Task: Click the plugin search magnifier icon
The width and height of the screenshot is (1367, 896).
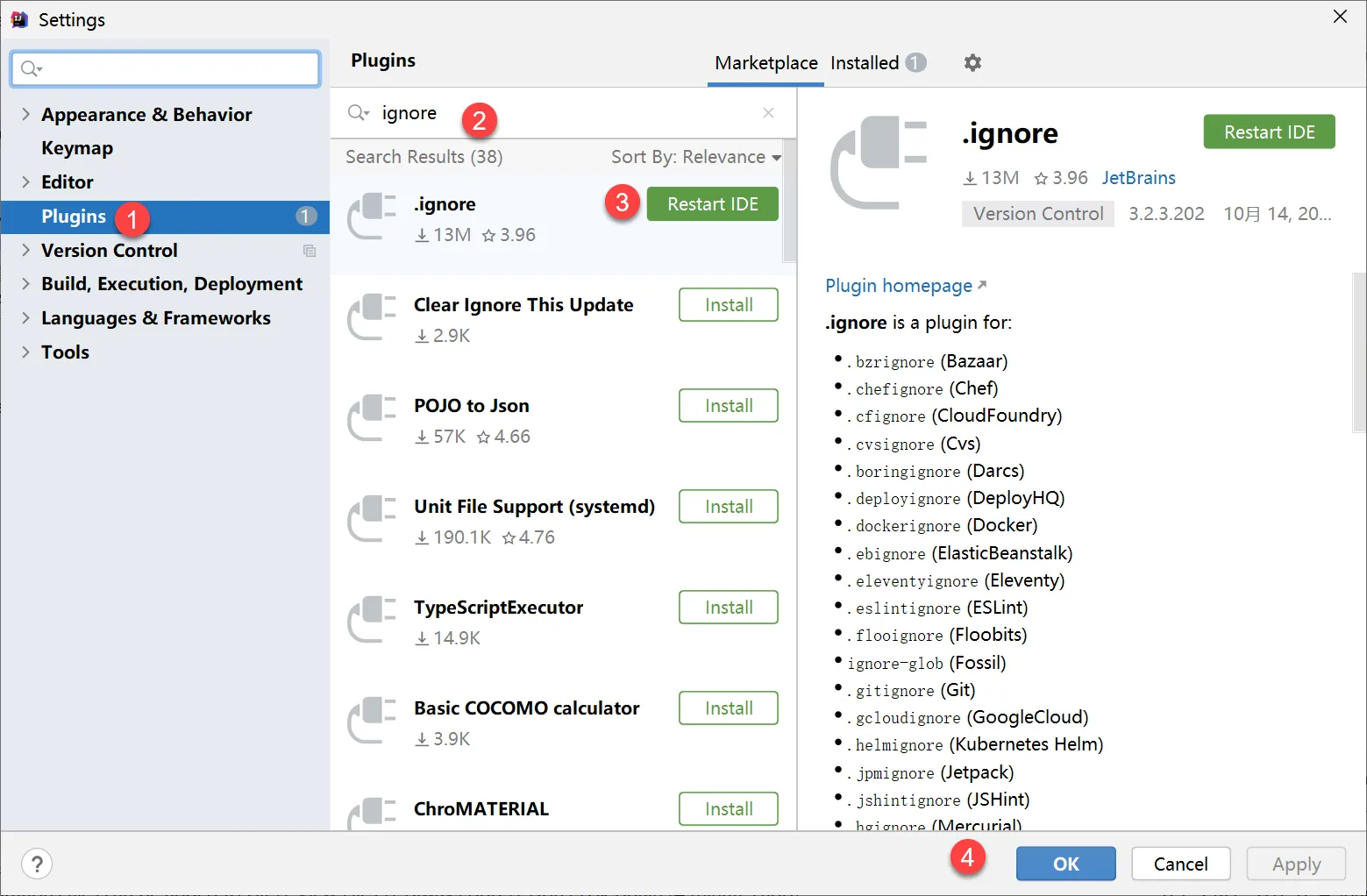Action: 358,113
